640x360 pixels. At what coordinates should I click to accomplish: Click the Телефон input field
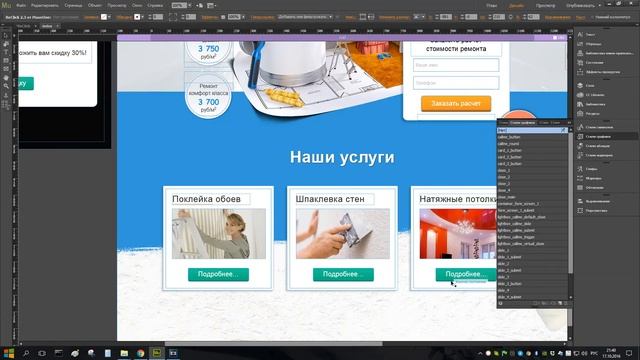456,83
